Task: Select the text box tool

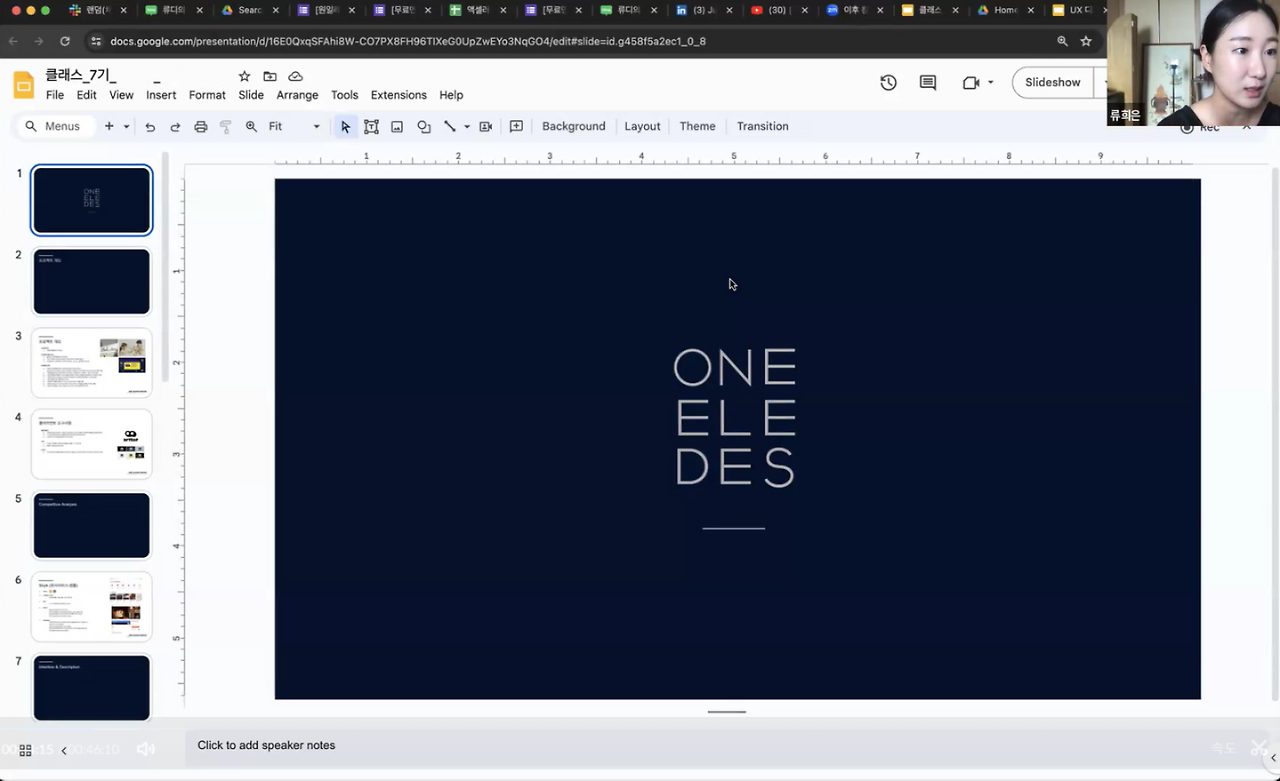Action: [x=371, y=127]
